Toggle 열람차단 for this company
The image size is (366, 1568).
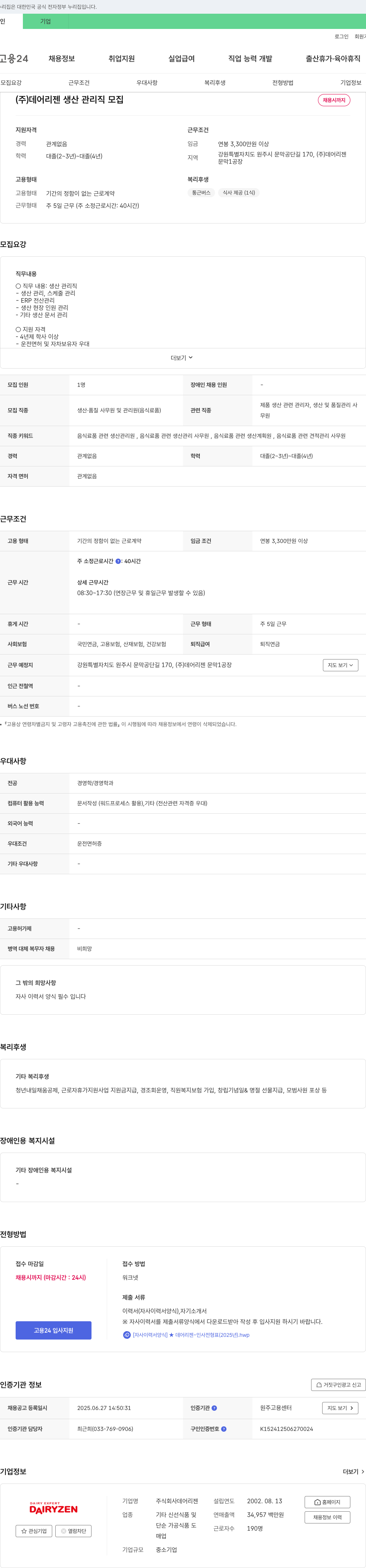point(73,1531)
